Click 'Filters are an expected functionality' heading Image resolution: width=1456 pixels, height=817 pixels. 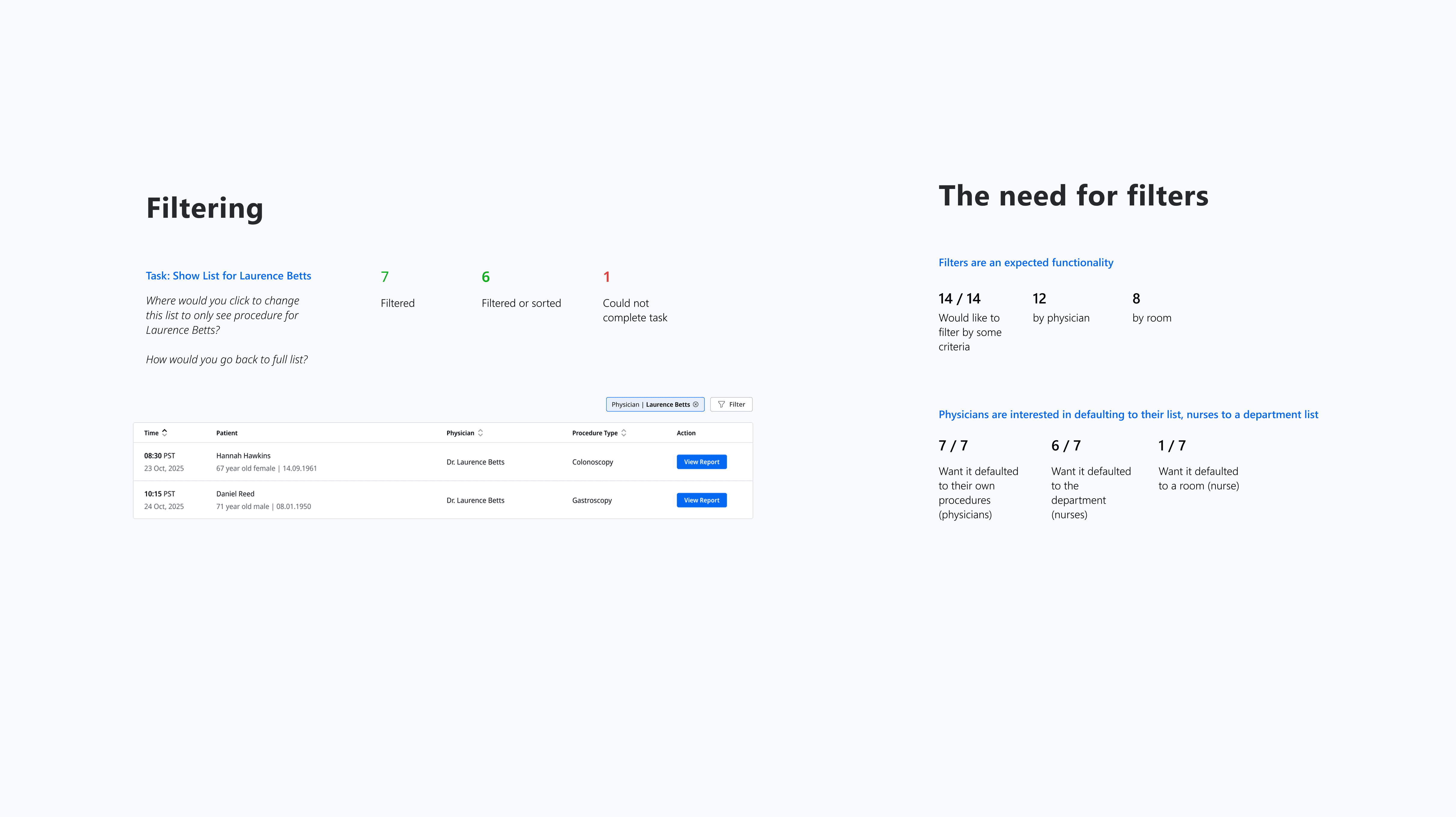(x=1025, y=263)
